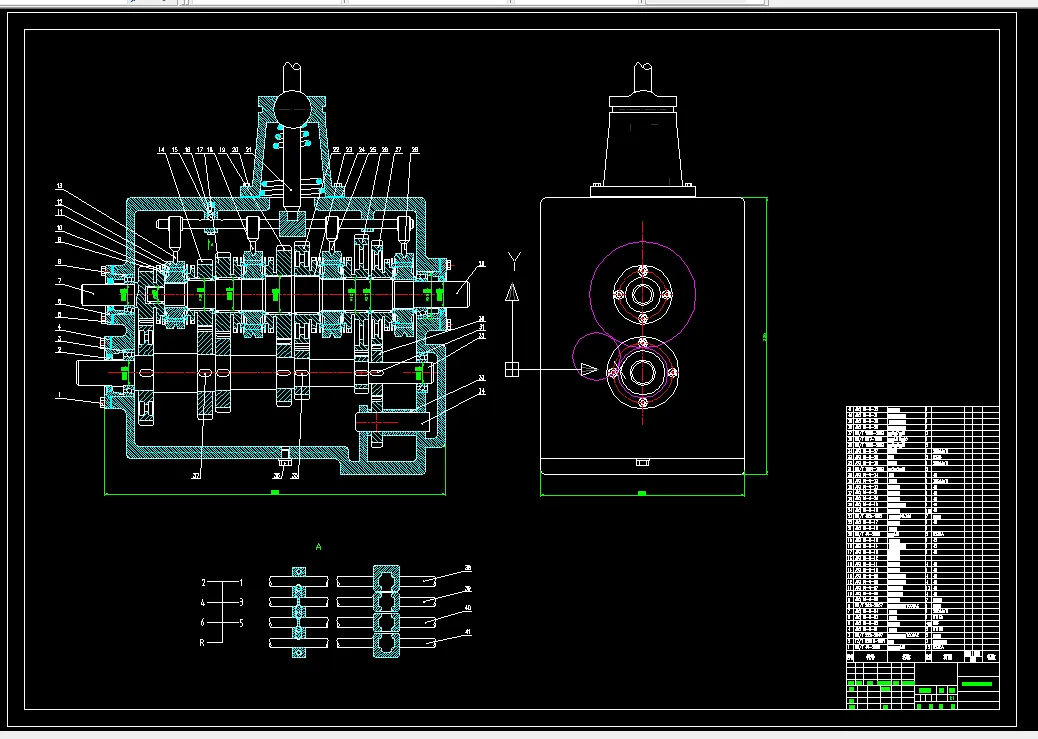Select part callout number "40" in detail view
The image size is (1038, 739).
pyautogui.click(x=467, y=608)
